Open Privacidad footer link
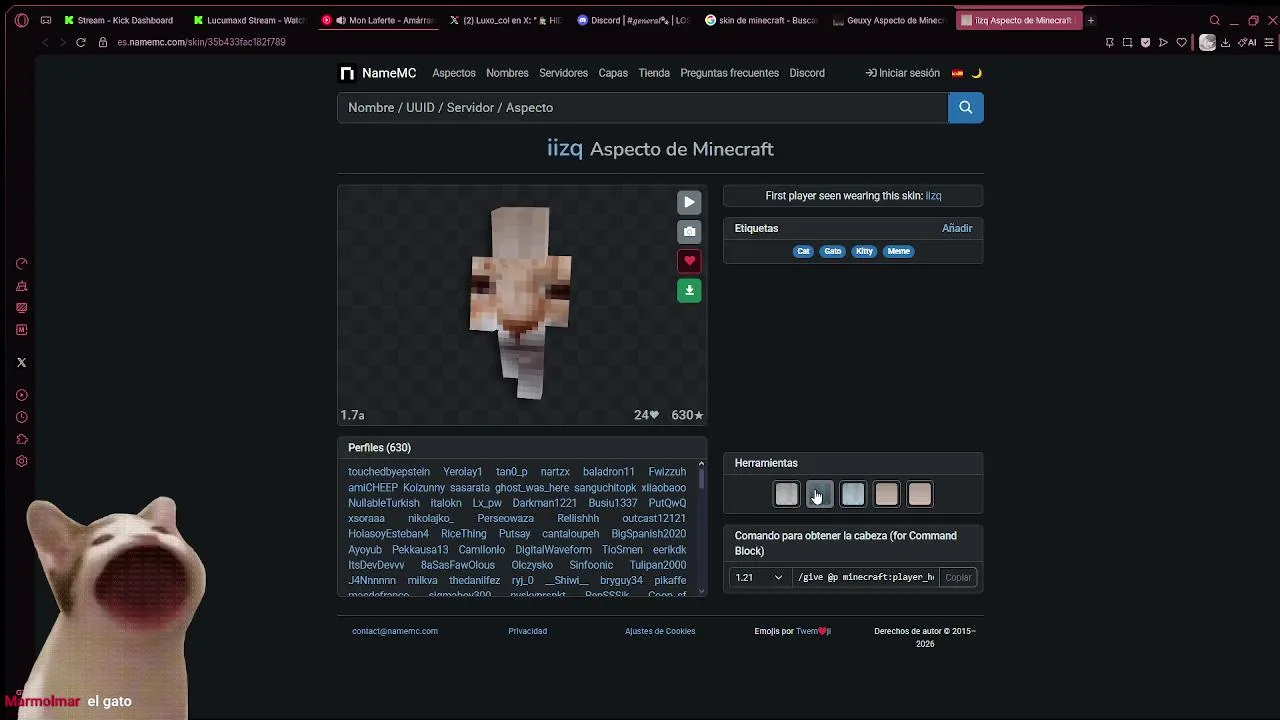Screen dimensions: 1280x720 [x=527, y=631]
